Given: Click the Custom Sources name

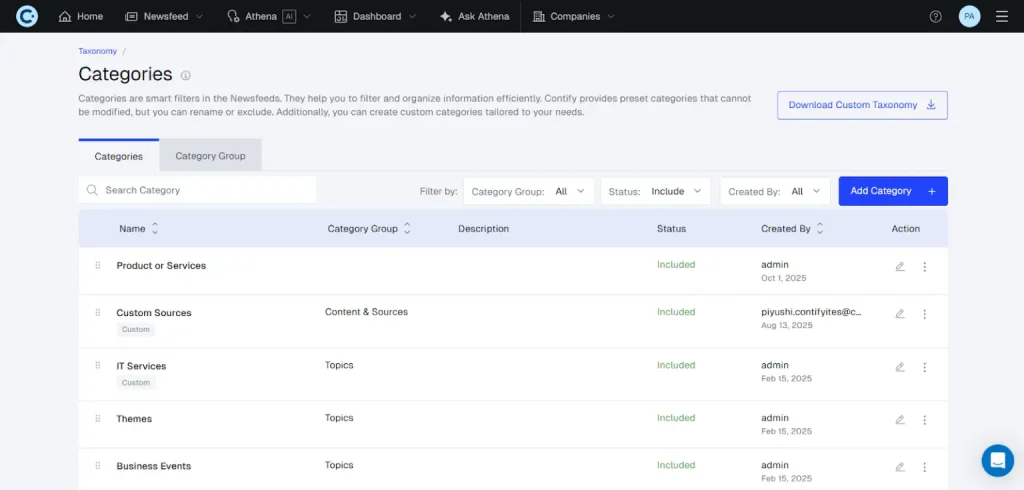Looking at the screenshot, I should pyautogui.click(x=154, y=312).
